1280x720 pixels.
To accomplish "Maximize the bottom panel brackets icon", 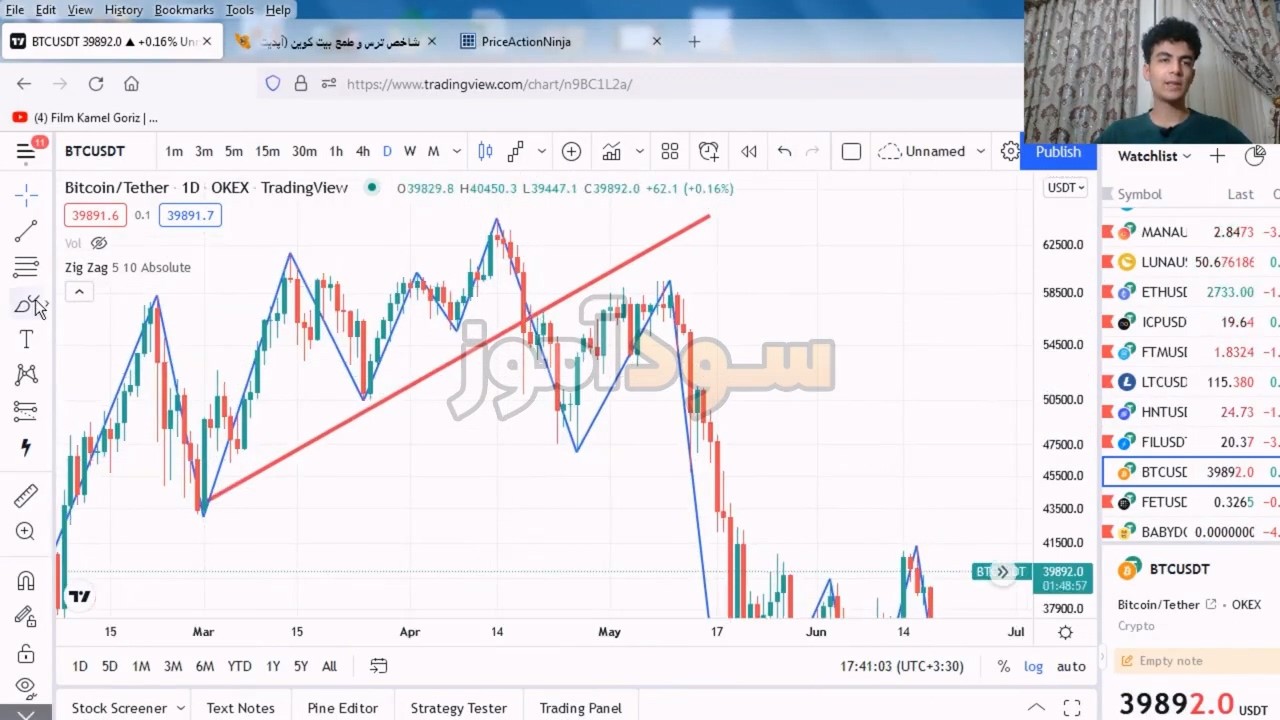I will [x=1071, y=708].
